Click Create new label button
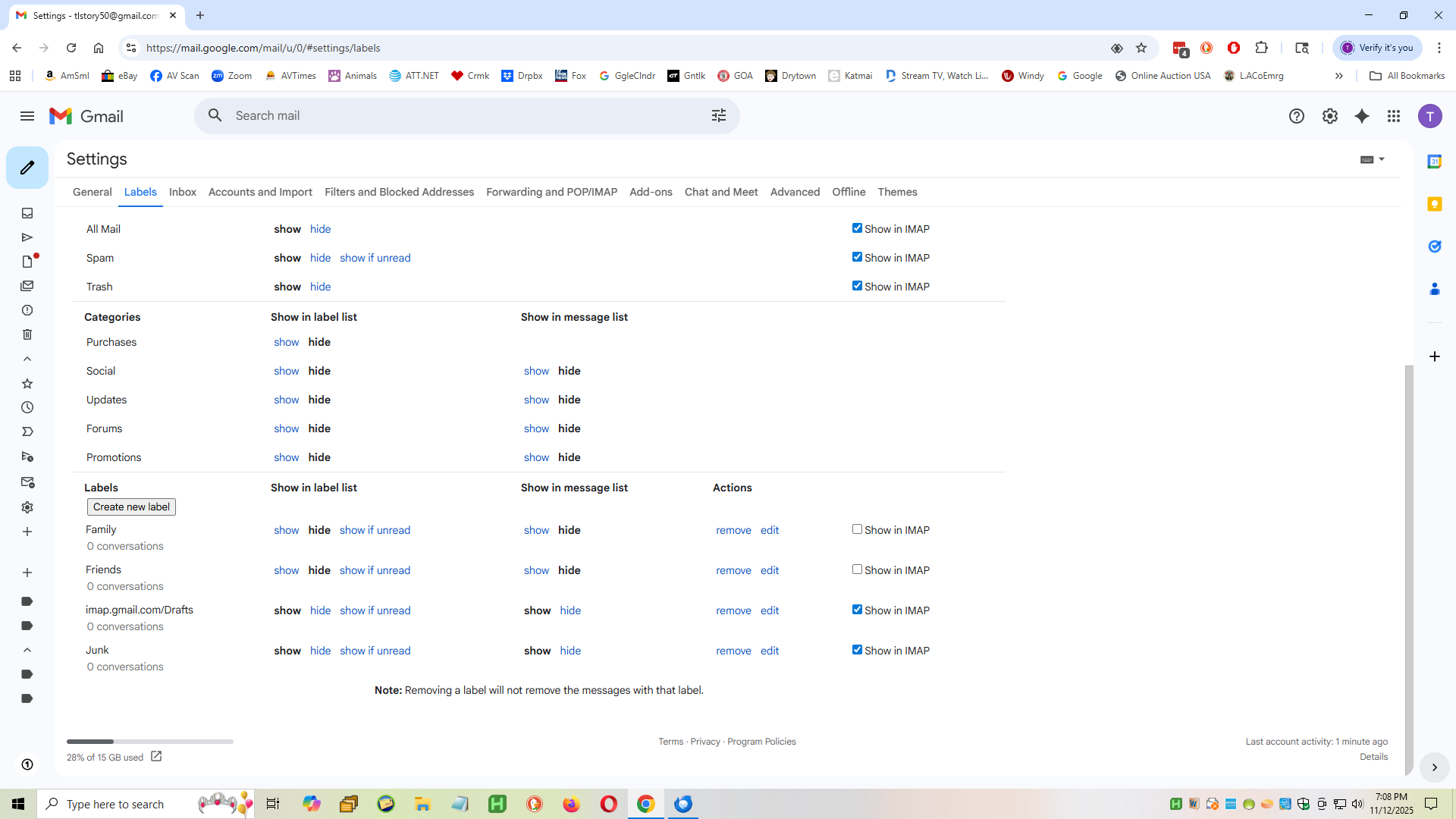Image resolution: width=1456 pixels, height=819 pixels. pos(131,507)
